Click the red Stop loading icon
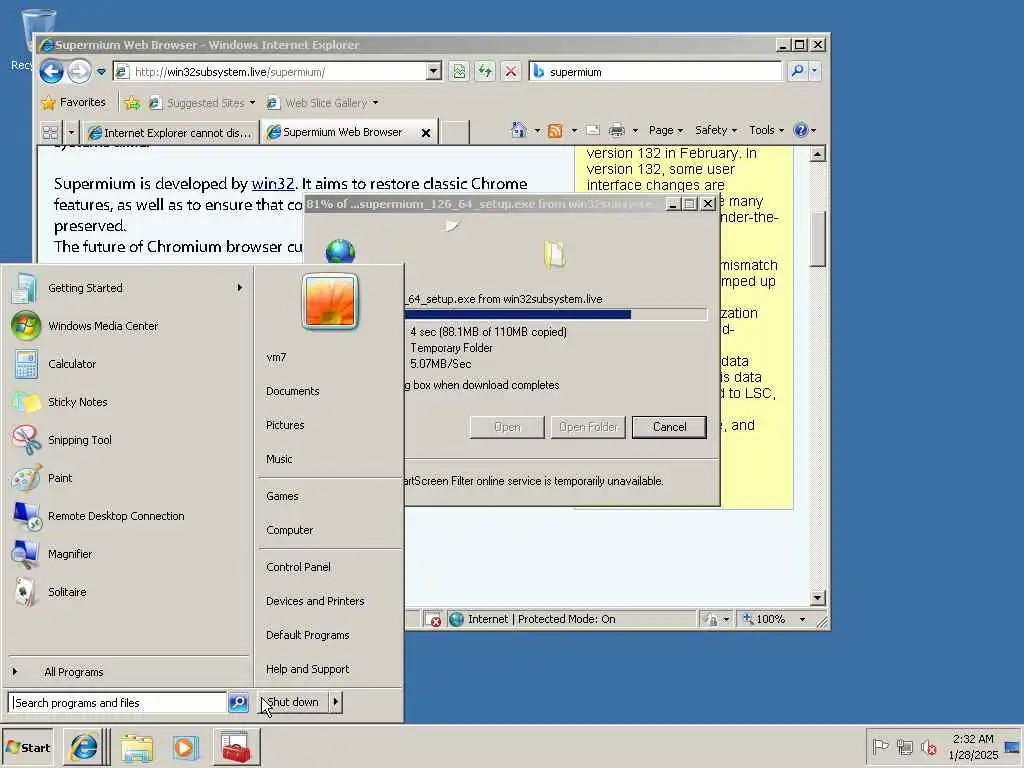 [511, 71]
